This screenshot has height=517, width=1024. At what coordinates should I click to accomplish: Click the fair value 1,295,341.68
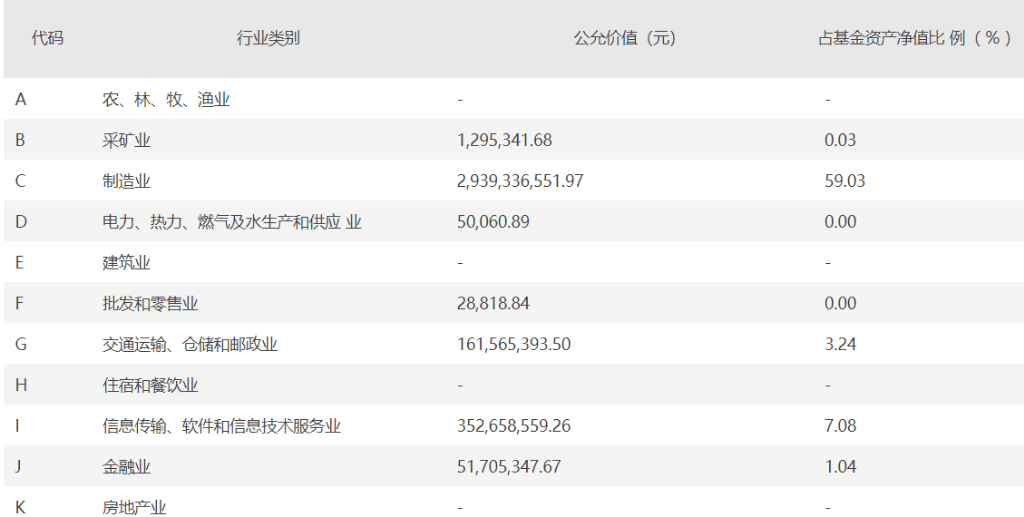(504, 140)
